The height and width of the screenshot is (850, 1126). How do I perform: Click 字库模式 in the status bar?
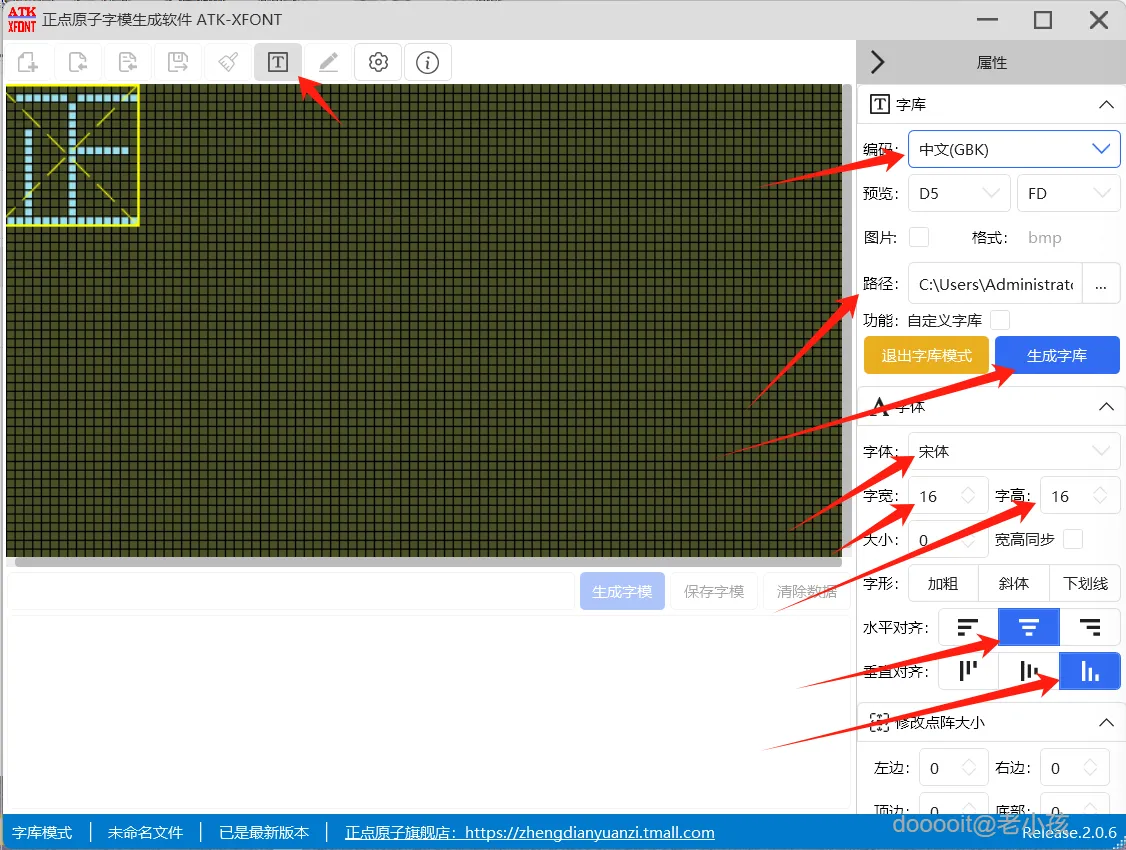tap(42, 833)
